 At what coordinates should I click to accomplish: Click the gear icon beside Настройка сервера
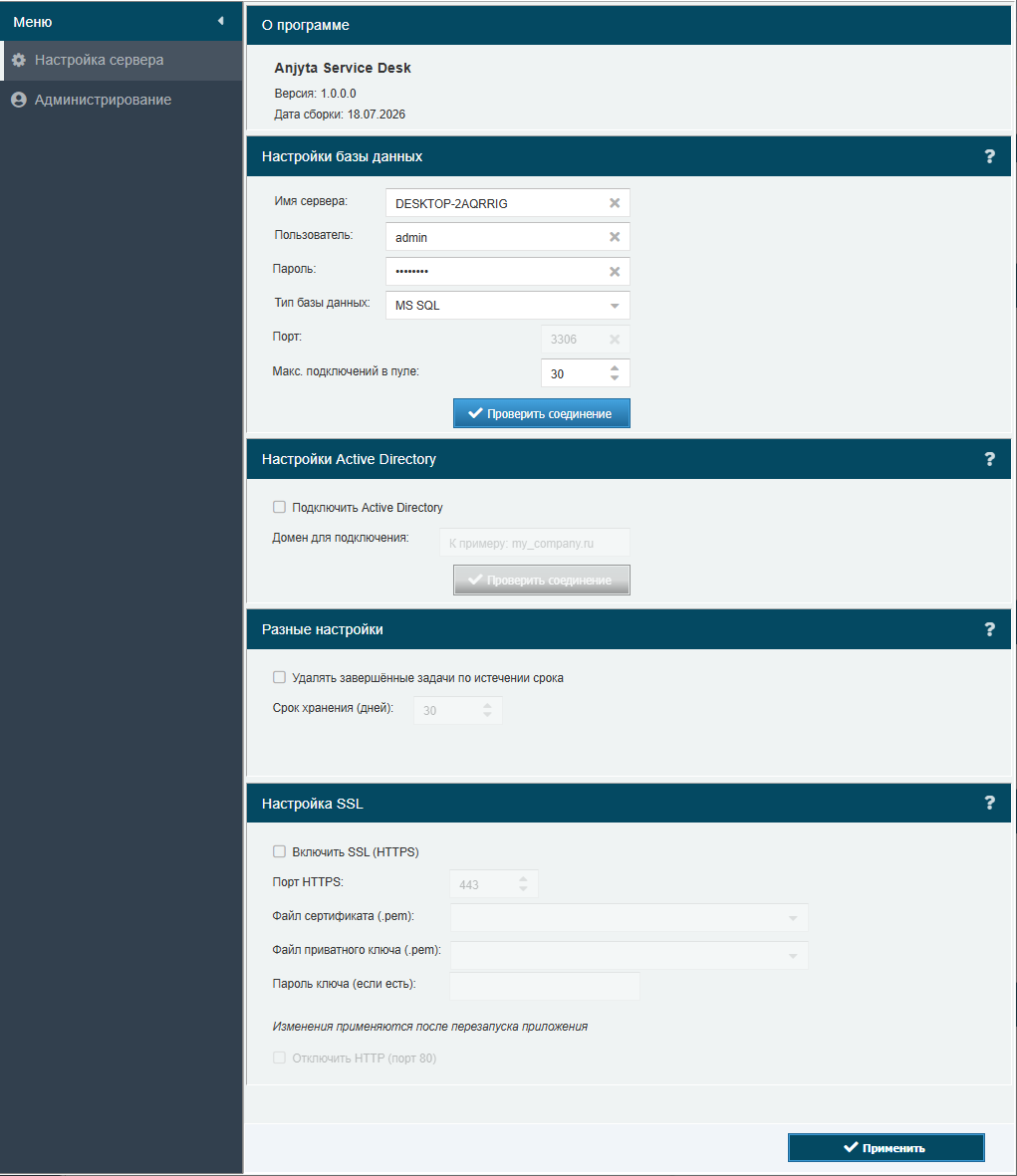19,60
